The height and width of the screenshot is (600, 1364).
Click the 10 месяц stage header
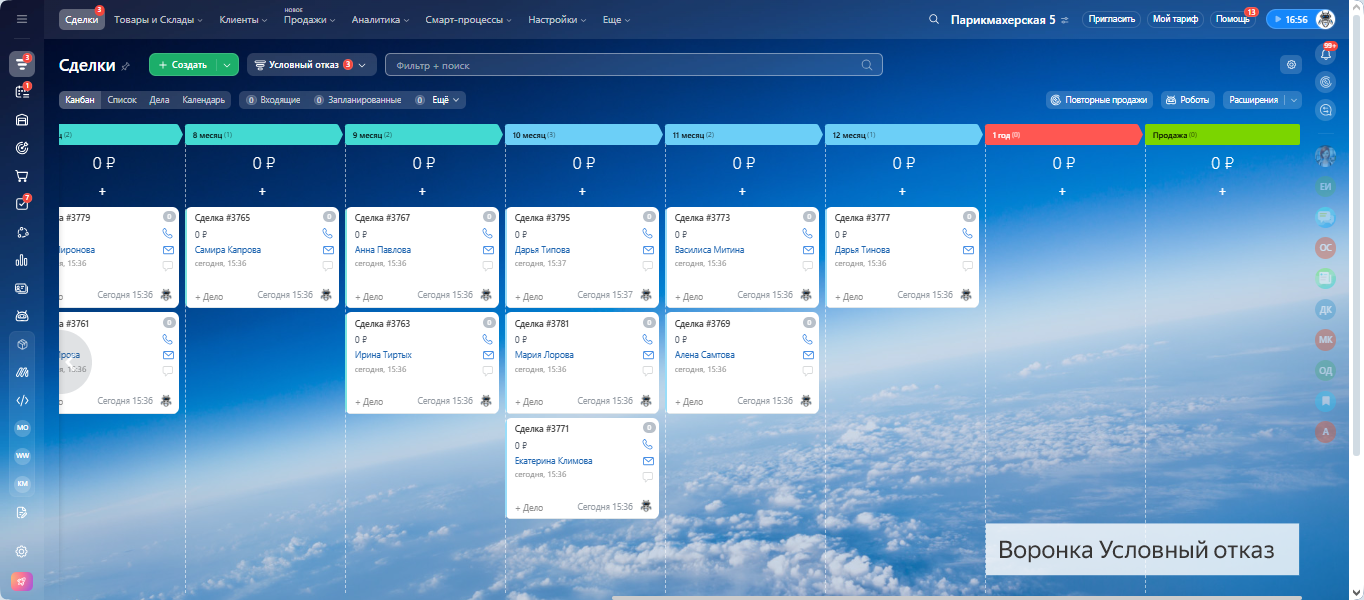pos(583,134)
